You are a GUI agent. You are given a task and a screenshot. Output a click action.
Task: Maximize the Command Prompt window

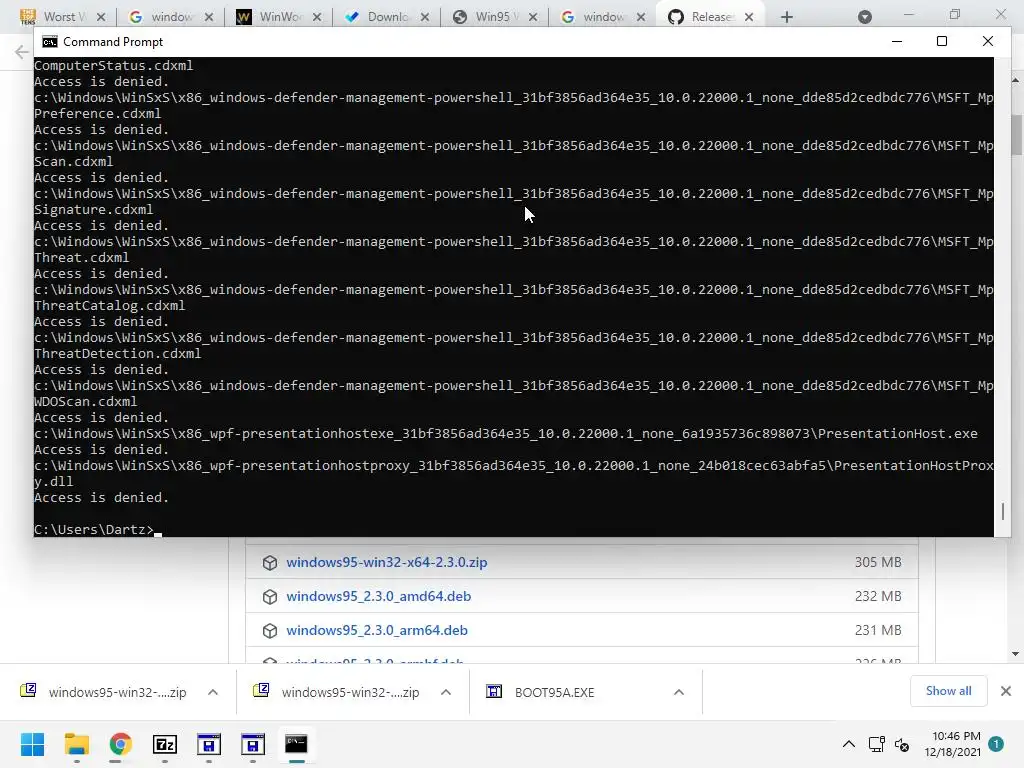[x=942, y=41]
